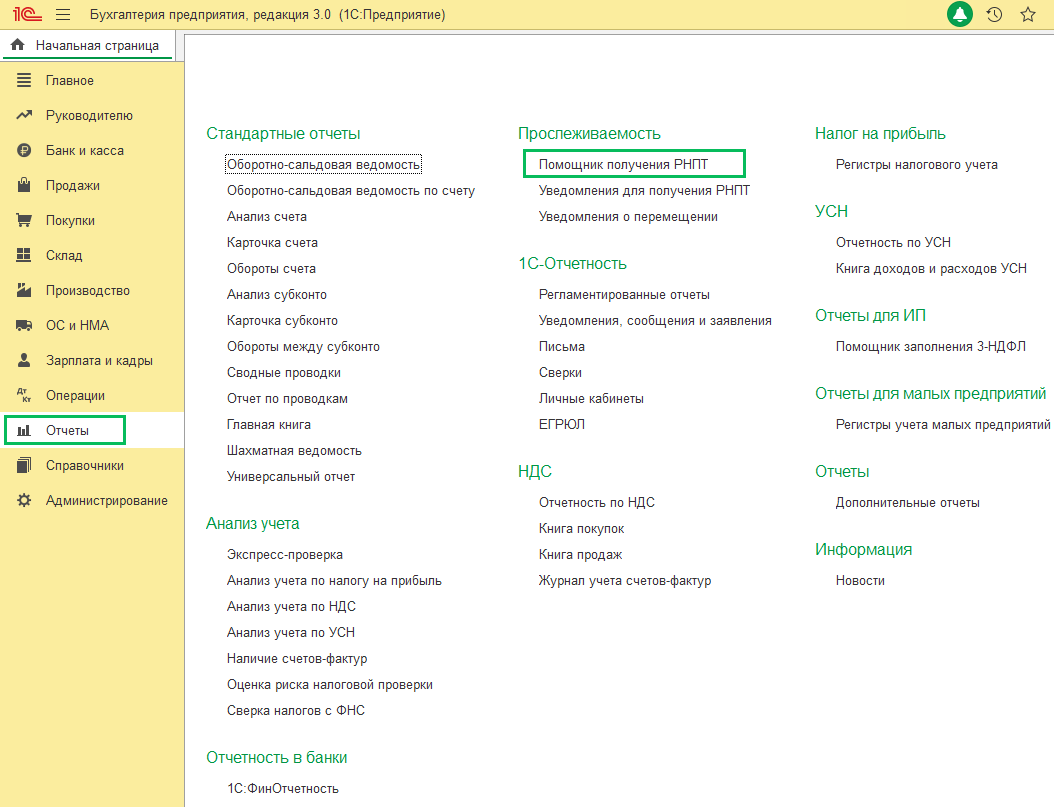The height and width of the screenshot is (807, 1054).
Task: Open Сверка налогов с ФНС
Action: pyautogui.click(x=296, y=710)
